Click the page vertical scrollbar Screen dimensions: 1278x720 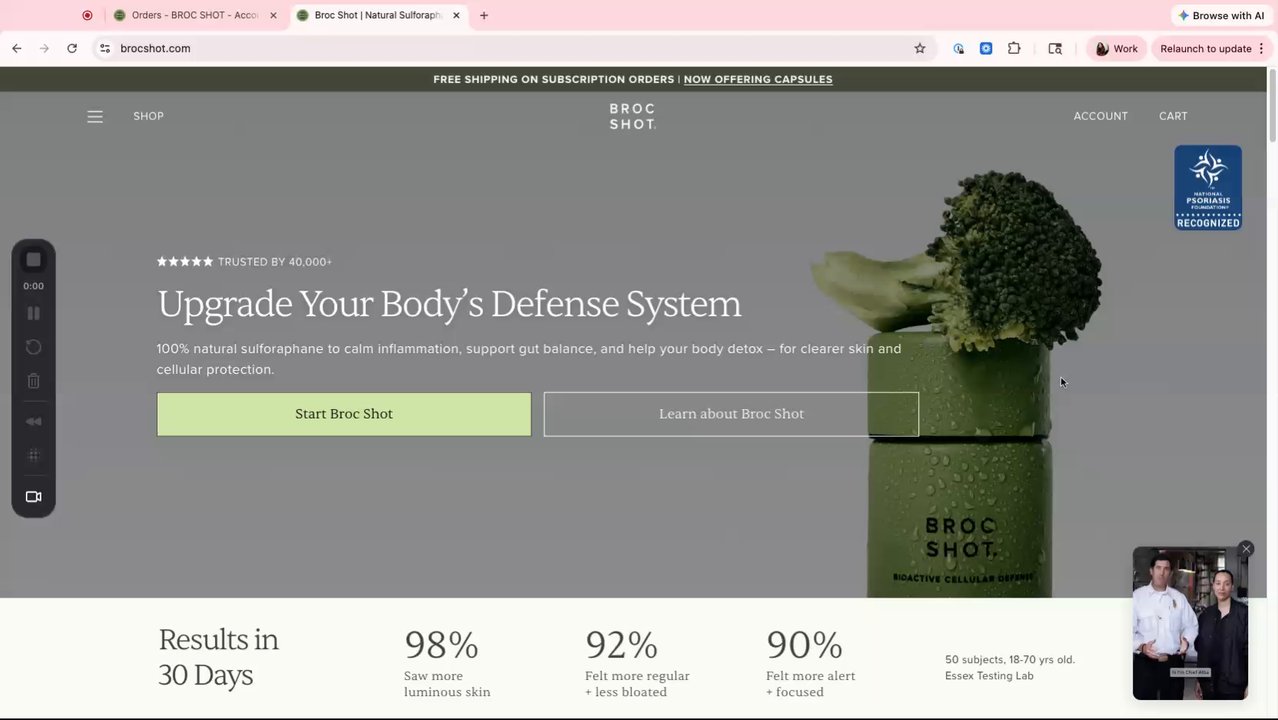click(1272, 108)
